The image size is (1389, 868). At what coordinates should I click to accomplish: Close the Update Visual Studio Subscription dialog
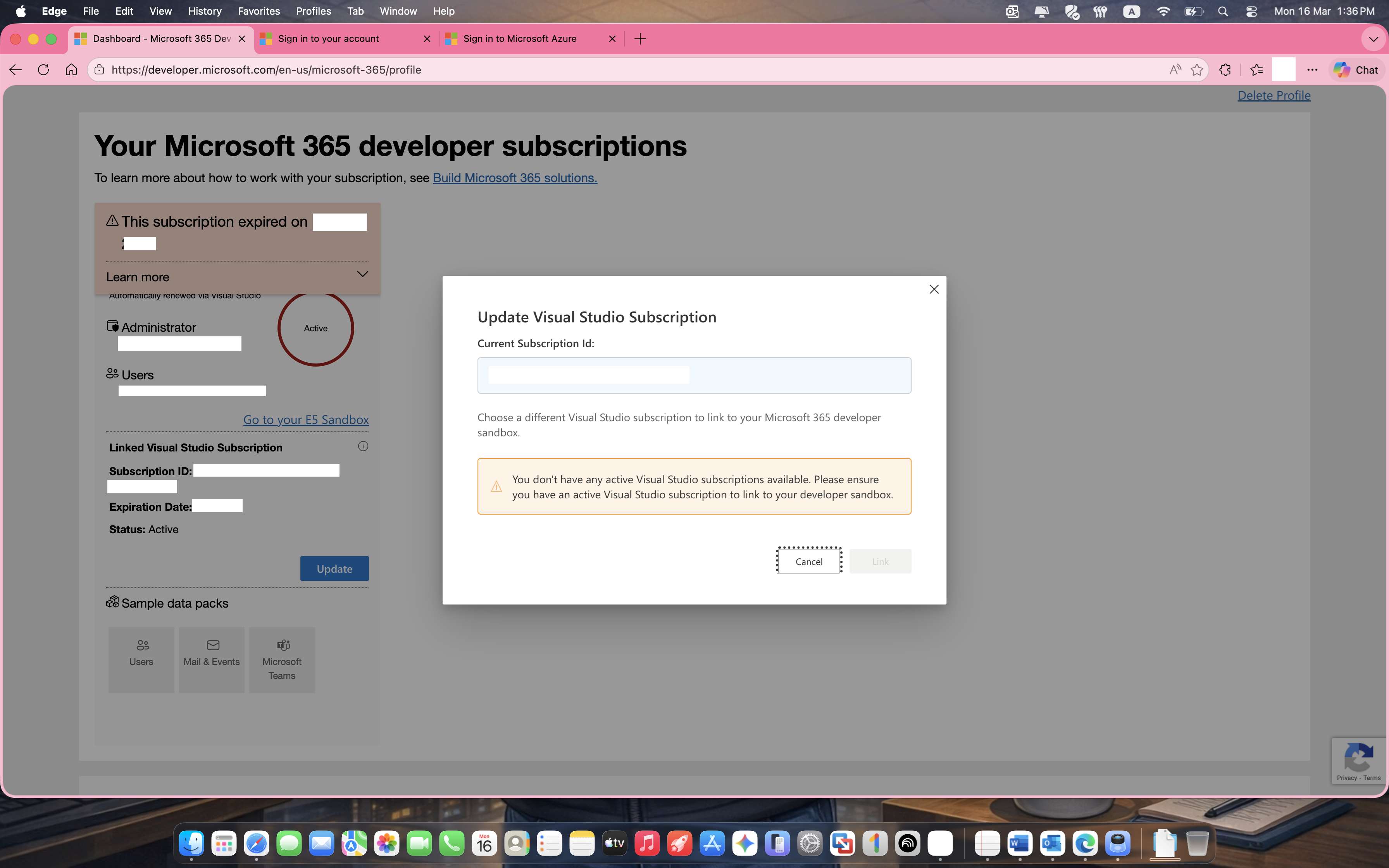[934, 289]
